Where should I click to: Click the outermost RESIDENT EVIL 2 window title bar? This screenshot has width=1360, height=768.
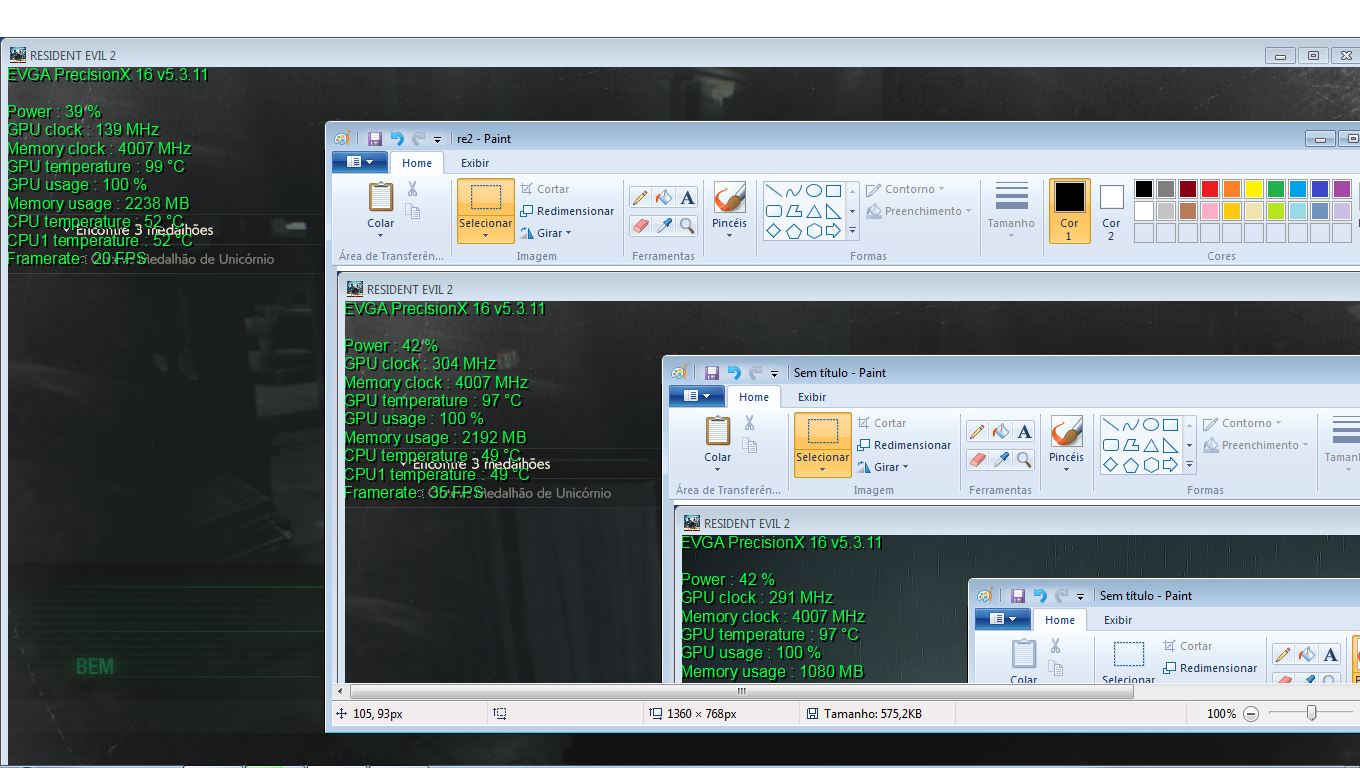680,55
